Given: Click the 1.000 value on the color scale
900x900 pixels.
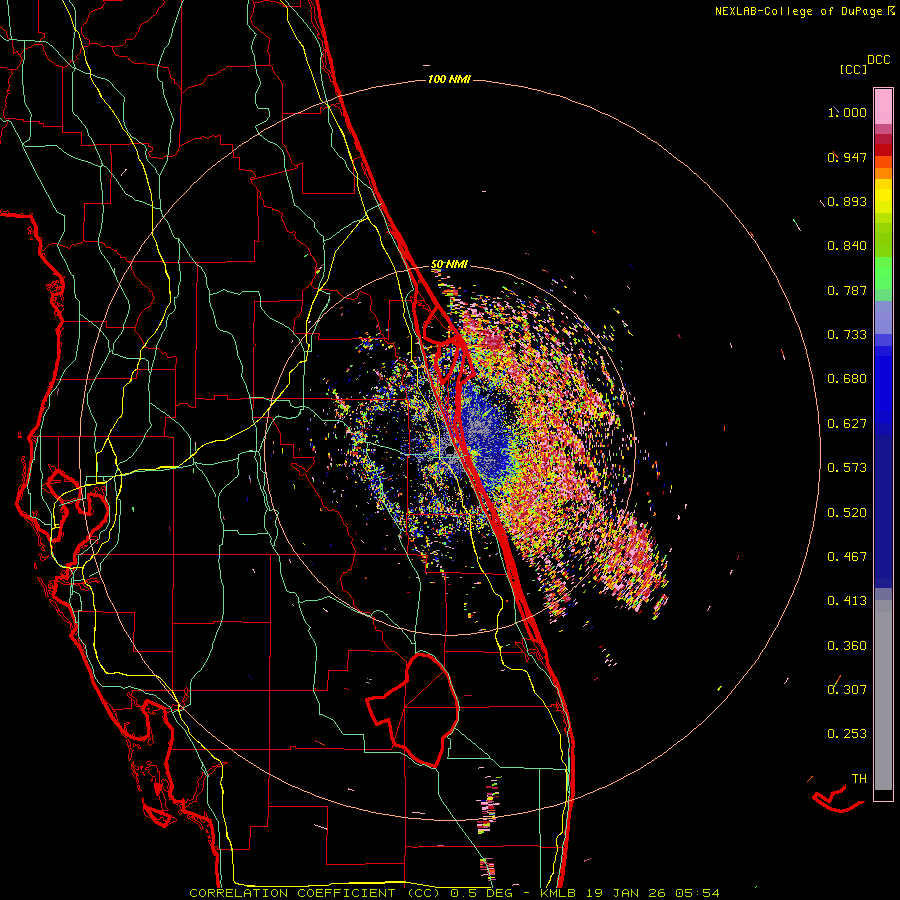Looking at the screenshot, I should pos(847,112).
